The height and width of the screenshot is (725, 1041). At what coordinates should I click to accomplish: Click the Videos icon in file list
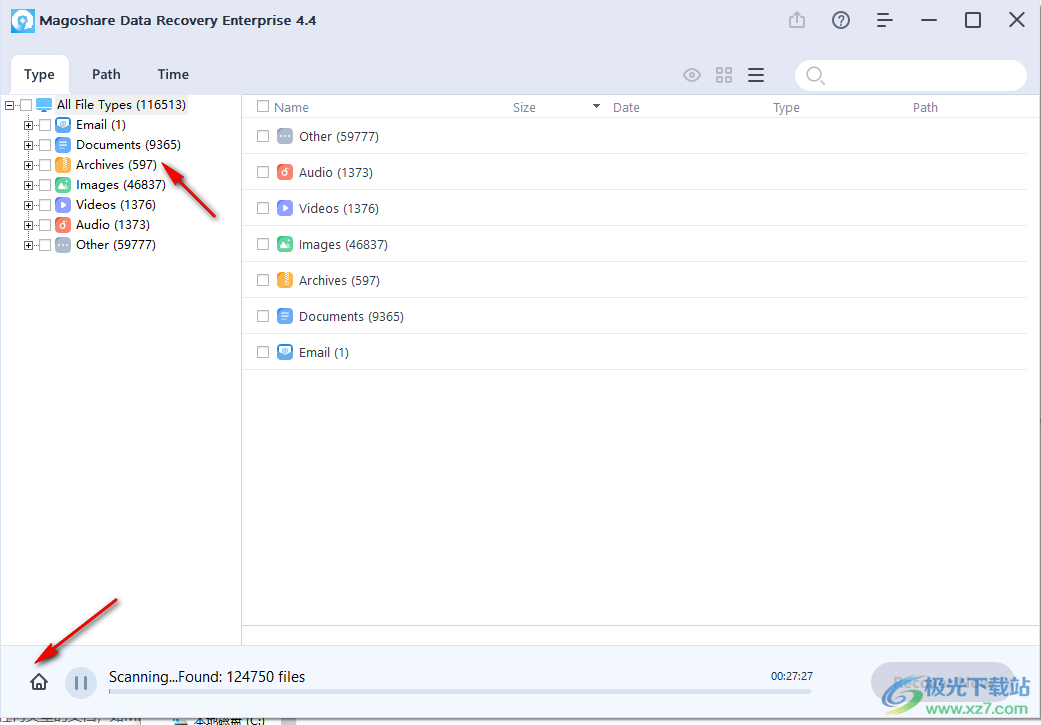(x=285, y=208)
